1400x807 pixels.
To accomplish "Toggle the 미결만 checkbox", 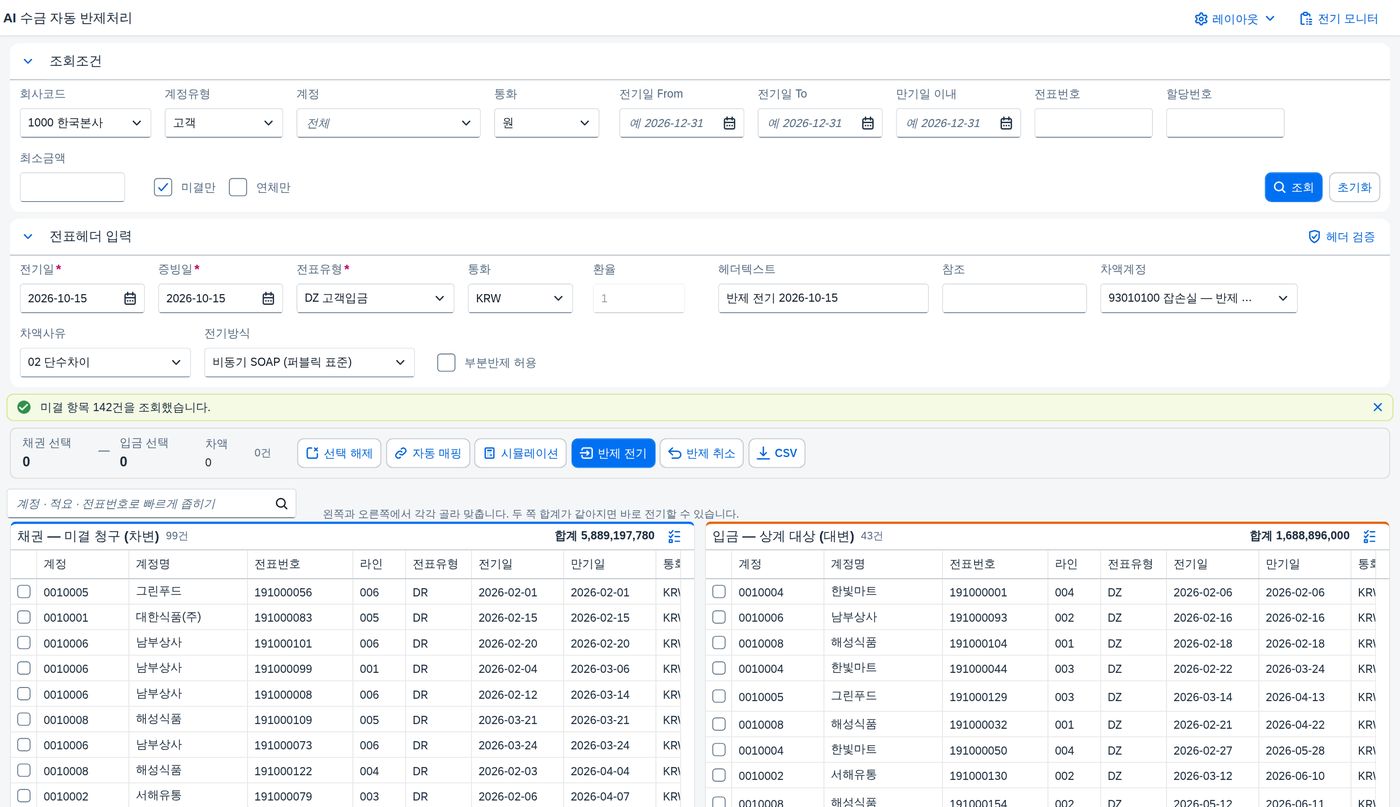I will 163,187.
